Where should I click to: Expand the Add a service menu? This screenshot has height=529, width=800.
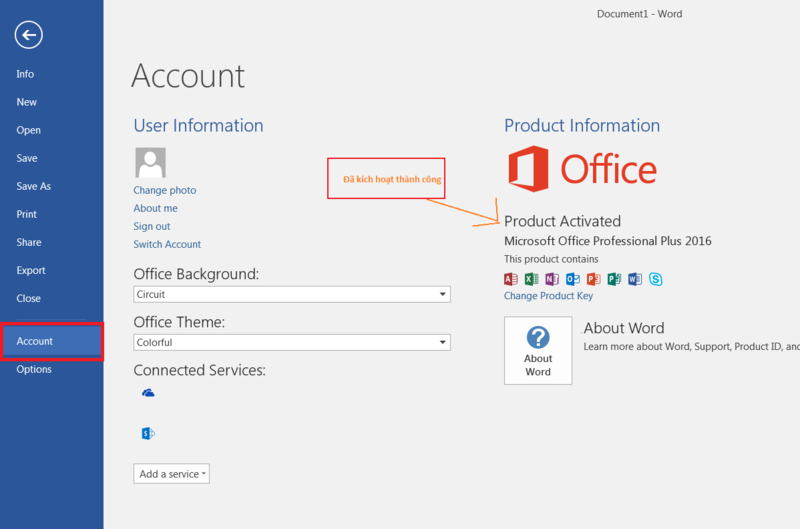click(x=171, y=474)
